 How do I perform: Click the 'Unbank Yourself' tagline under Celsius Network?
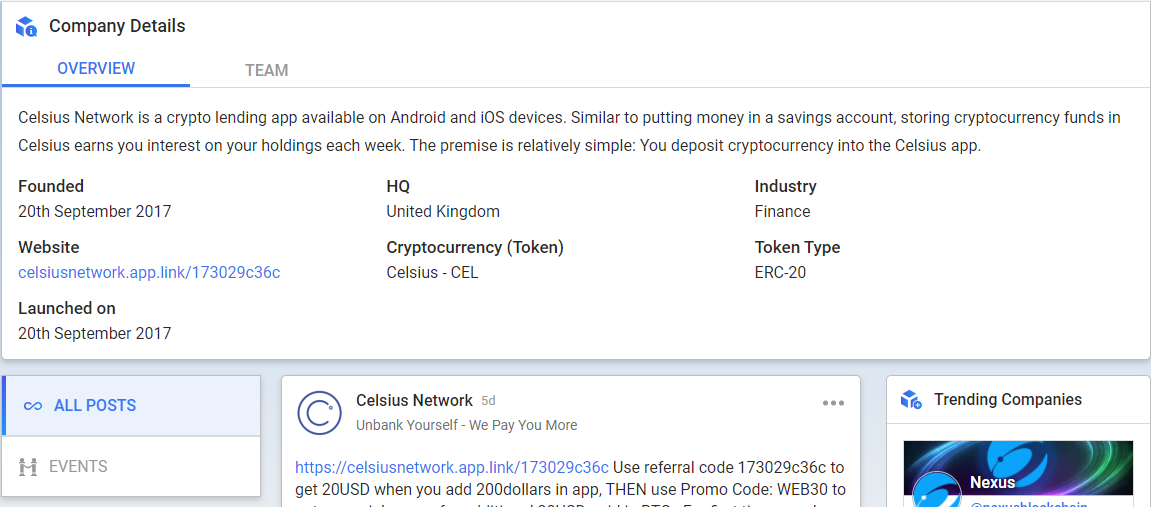click(466, 425)
